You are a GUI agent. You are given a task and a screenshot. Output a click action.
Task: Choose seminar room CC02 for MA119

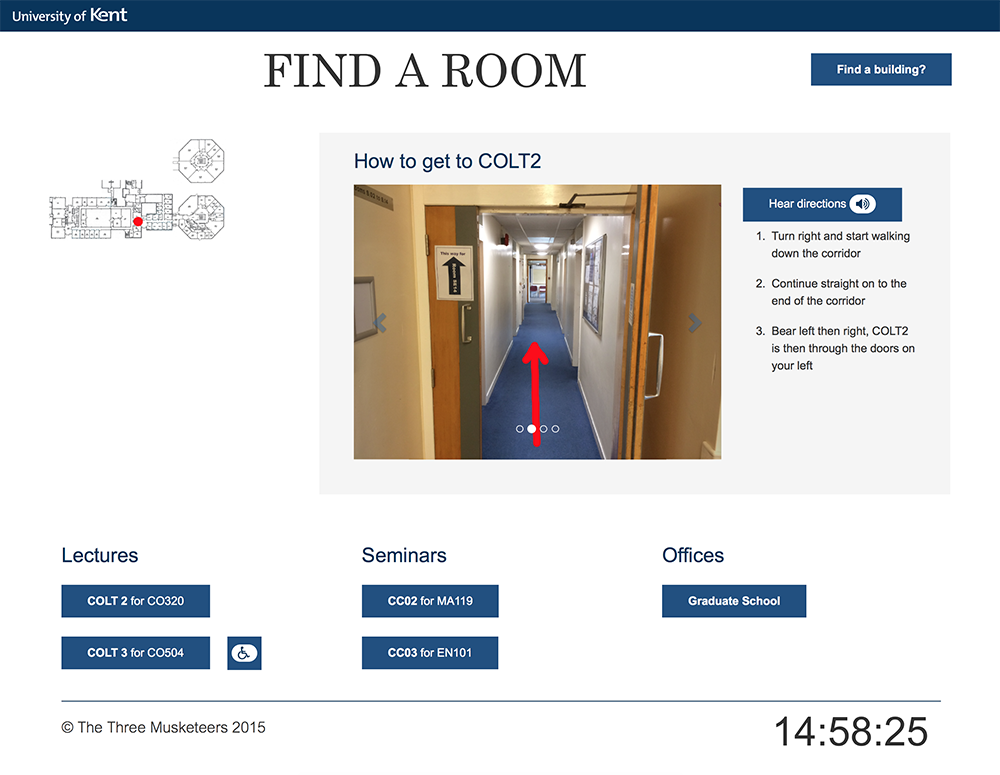pos(430,601)
